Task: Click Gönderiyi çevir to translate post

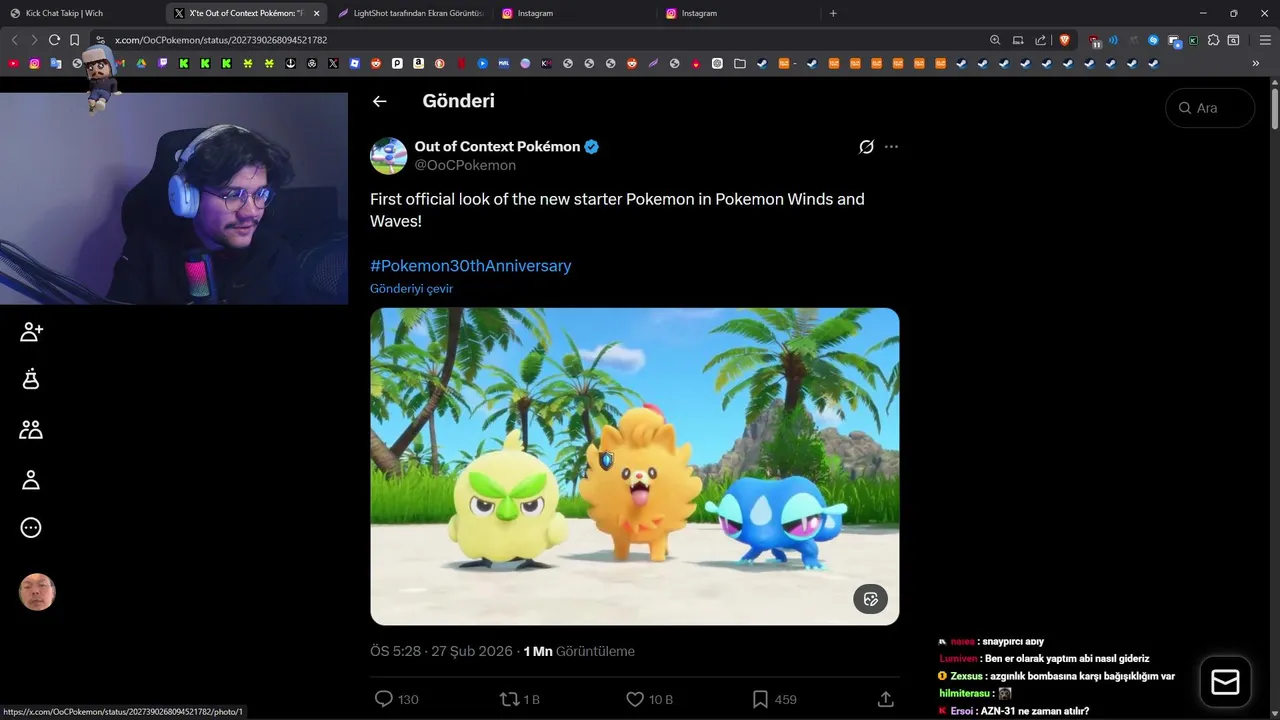Action: click(x=411, y=288)
